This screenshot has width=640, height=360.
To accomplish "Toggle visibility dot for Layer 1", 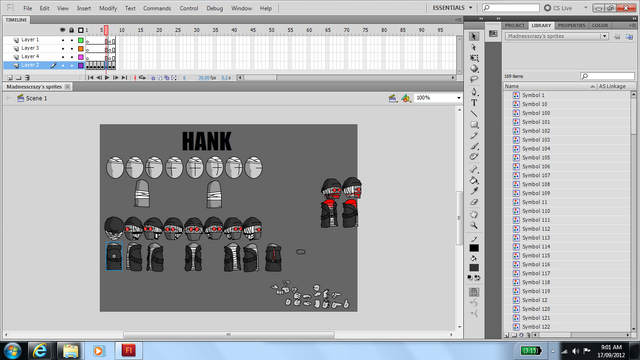I will coord(63,40).
